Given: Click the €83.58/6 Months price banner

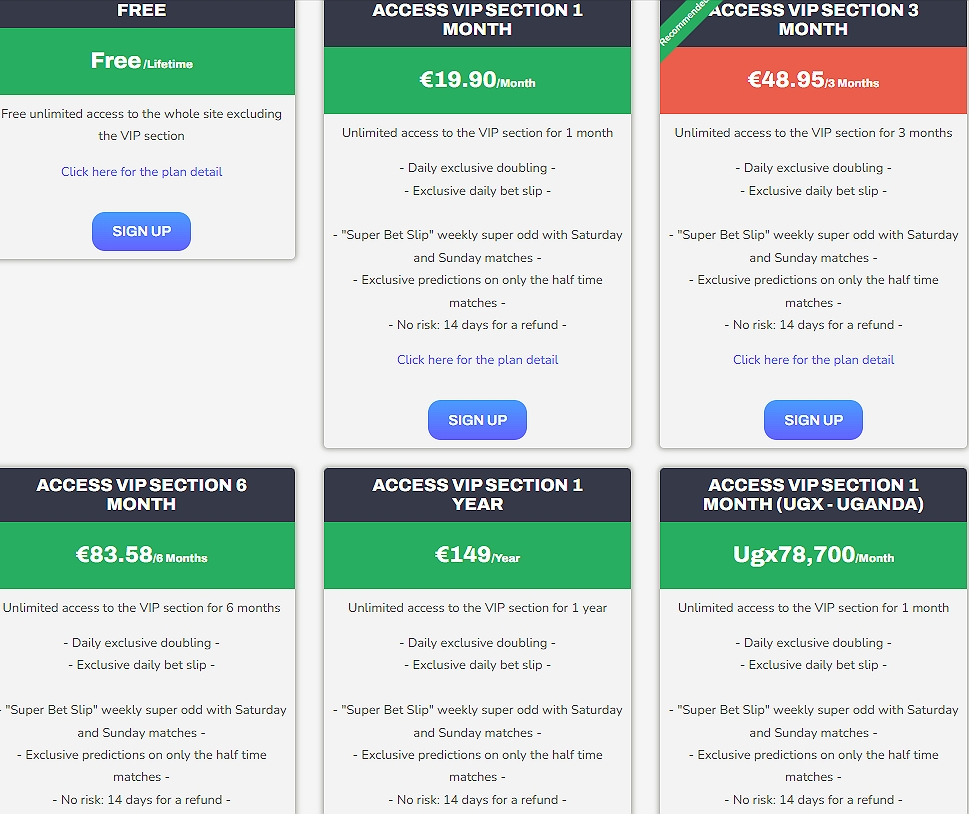Looking at the screenshot, I should [x=141, y=555].
